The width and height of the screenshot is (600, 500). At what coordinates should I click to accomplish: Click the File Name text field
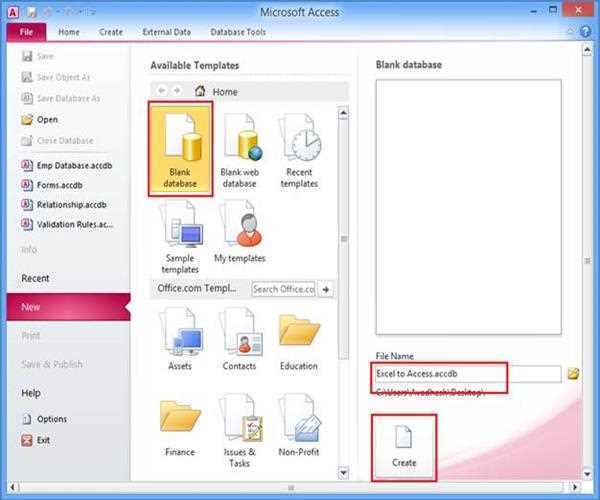click(x=465, y=373)
